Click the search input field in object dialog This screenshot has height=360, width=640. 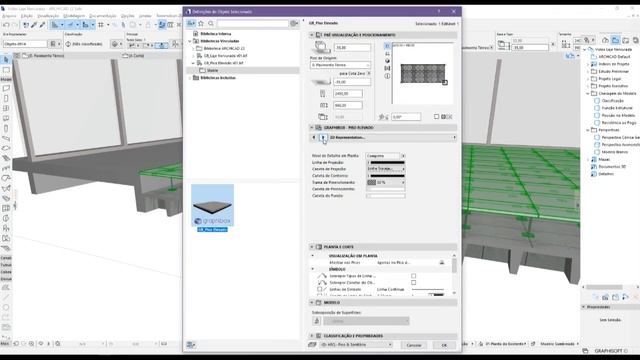252,24
